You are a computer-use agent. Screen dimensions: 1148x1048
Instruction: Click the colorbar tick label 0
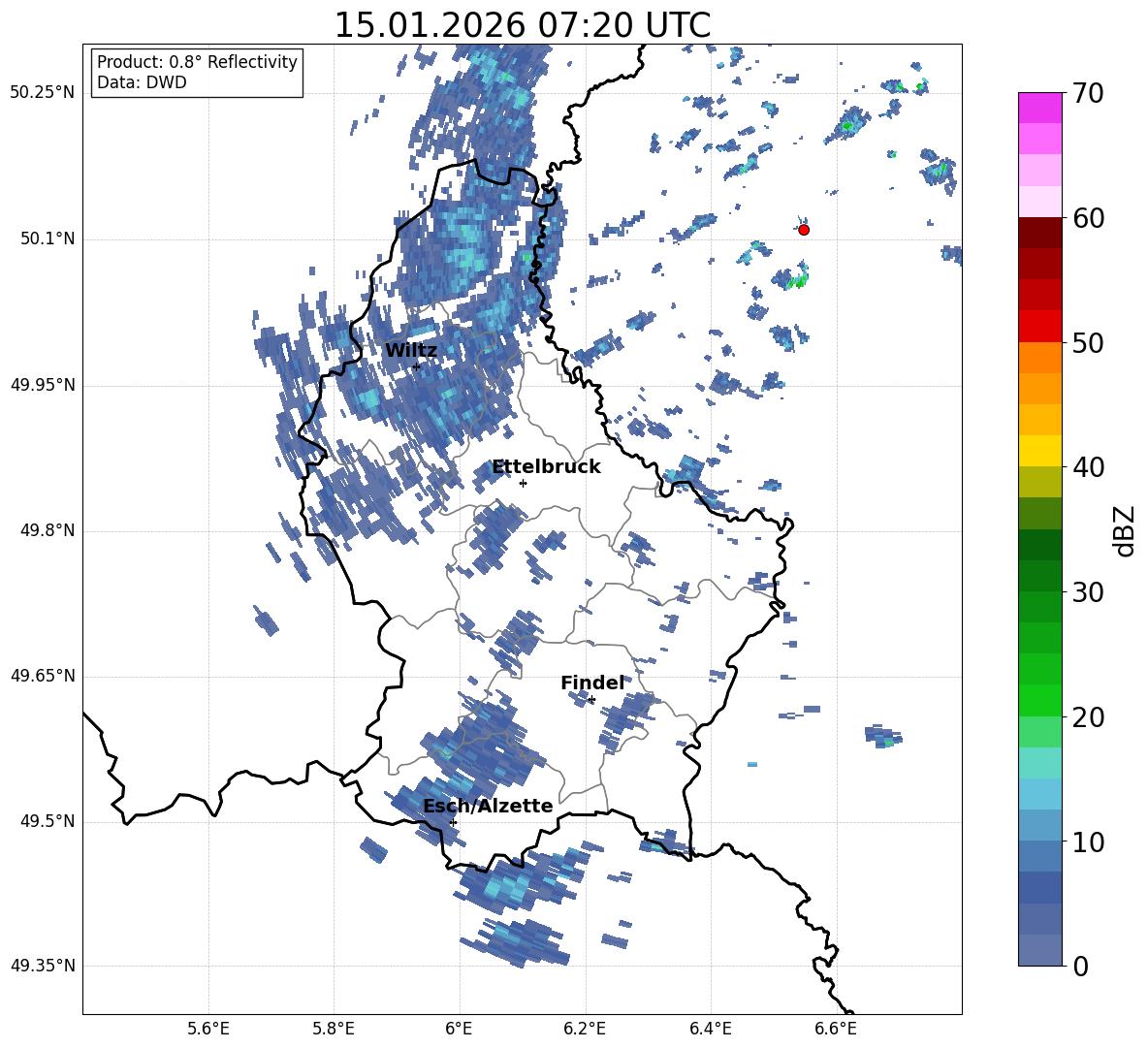point(1081,967)
